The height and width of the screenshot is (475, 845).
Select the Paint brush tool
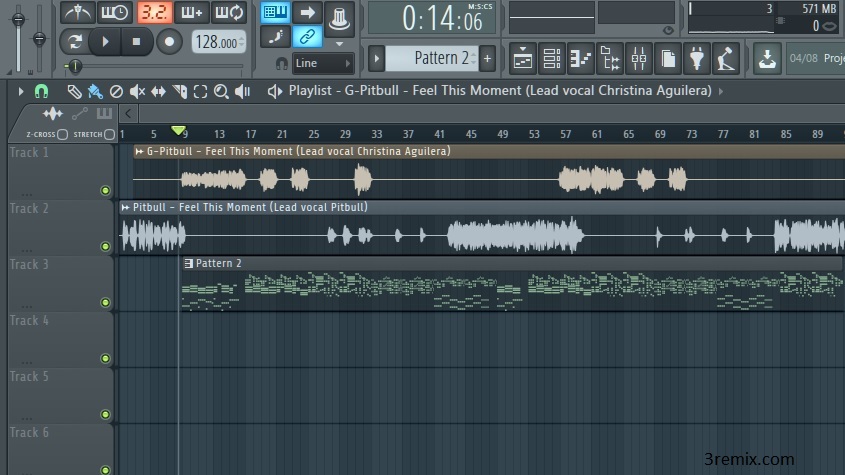(95, 92)
